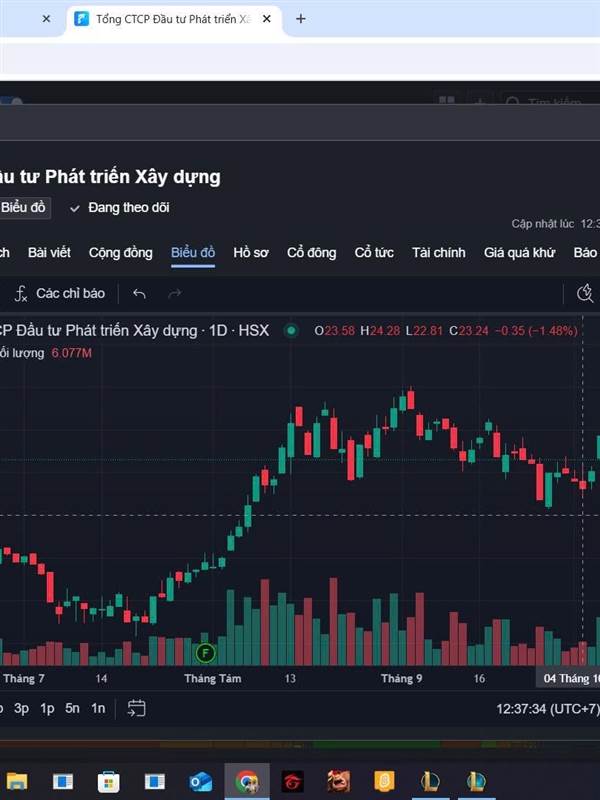Switch to the Hồ sơ tab
Image resolution: width=600 pixels, height=800 pixels.
(x=251, y=252)
